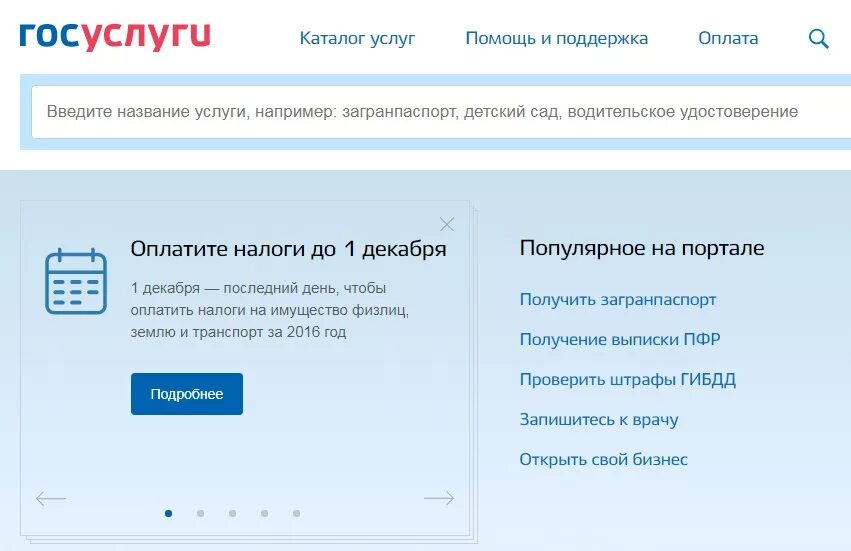The width and height of the screenshot is (851, 551).
Task: Open Запишитесь к врачу link
Action: click(599, 420)
